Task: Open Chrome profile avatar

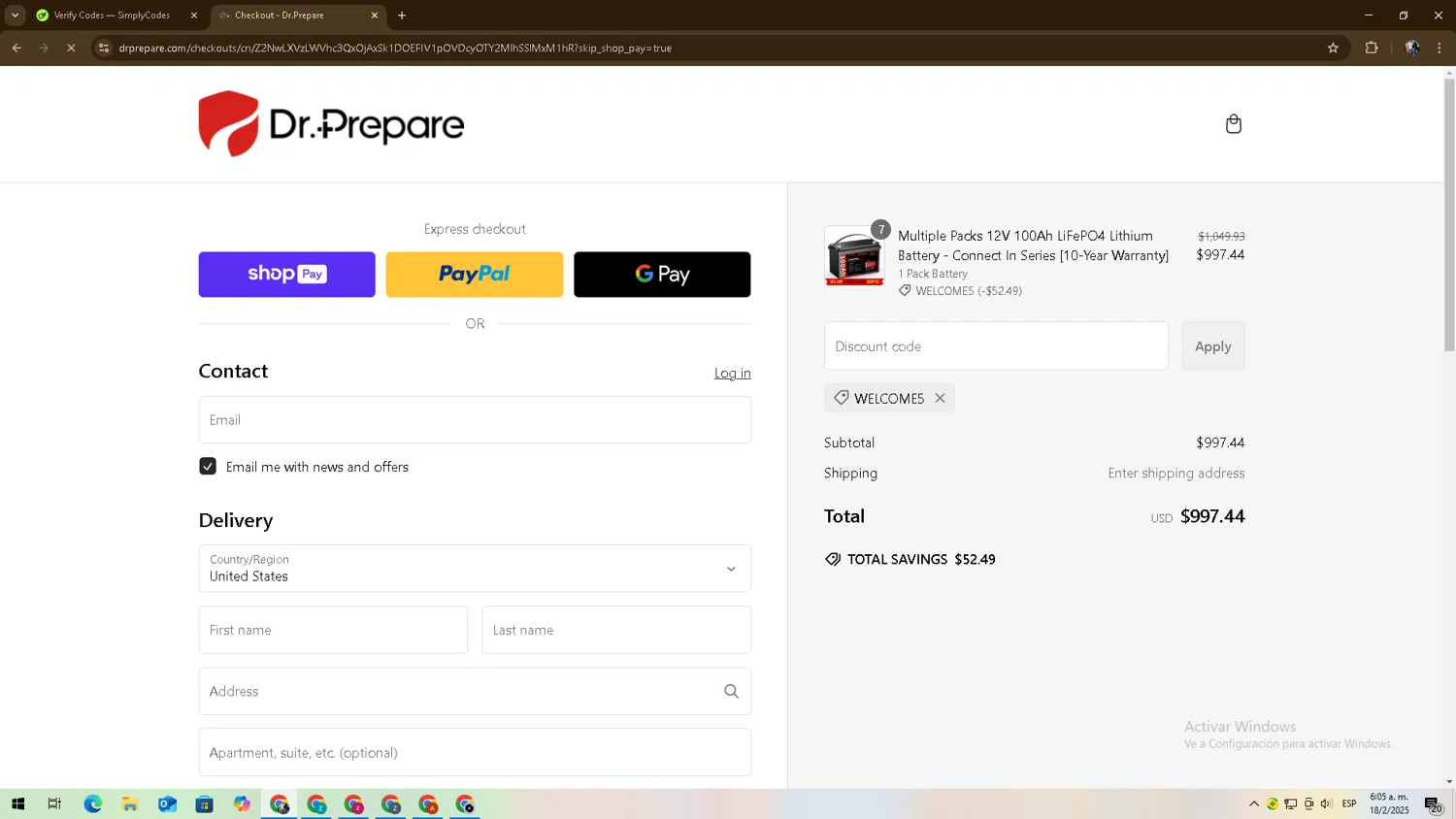Action: 1412,48
